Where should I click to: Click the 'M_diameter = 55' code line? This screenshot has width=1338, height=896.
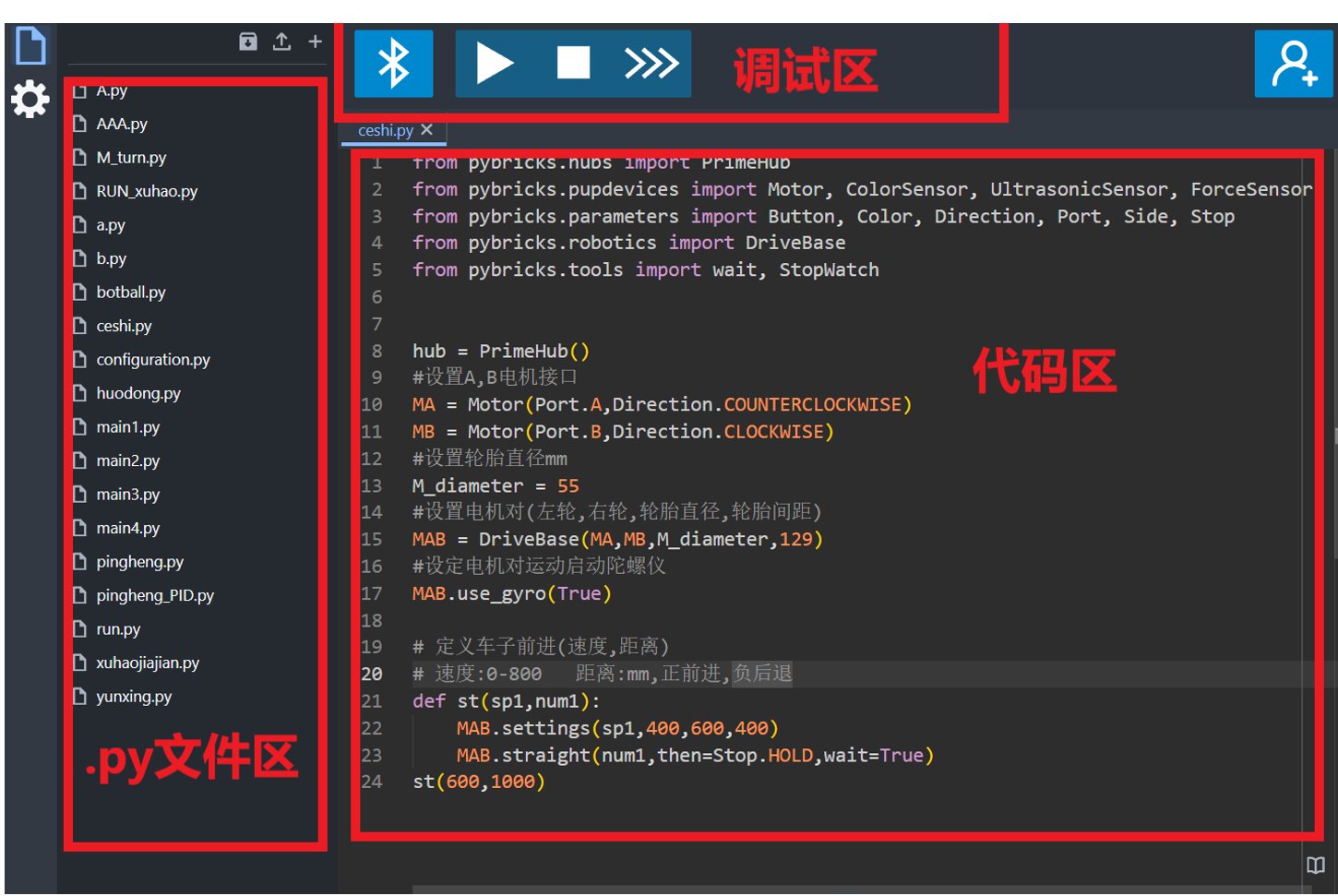coord(496,485)
